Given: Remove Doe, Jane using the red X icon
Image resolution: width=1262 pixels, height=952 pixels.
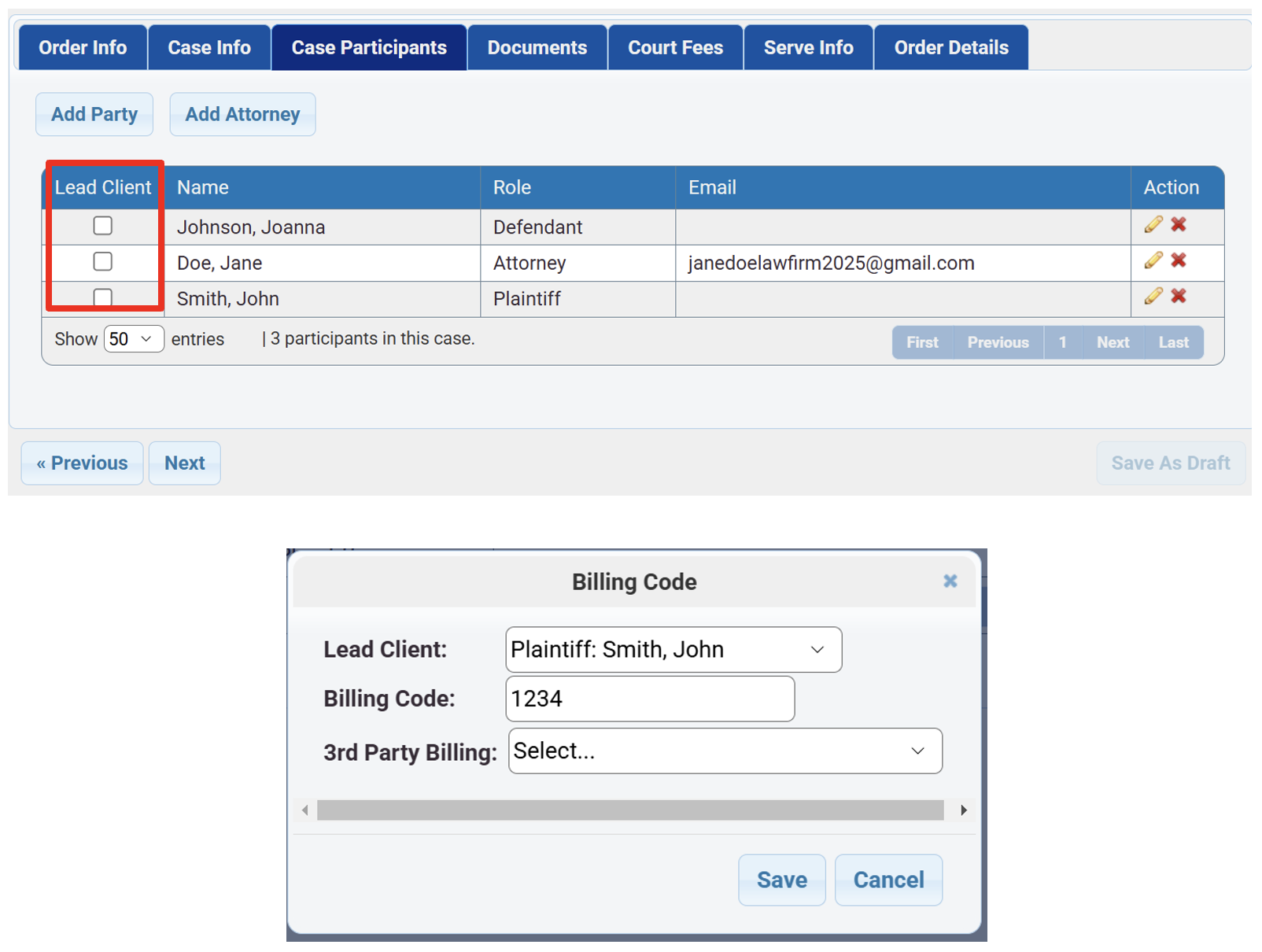Looking at the screenshot, I should coord(1179,260).
